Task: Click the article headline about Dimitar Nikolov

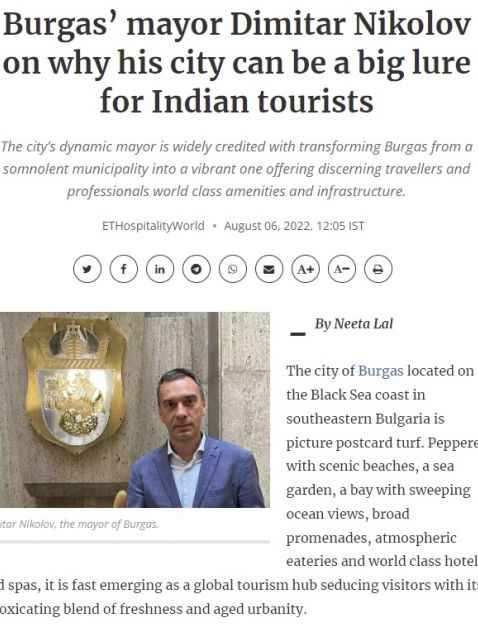Action: [237, 63]
